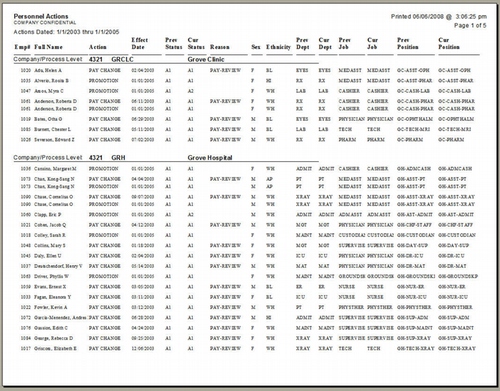
Task: Select employee name "Fagan, Eleanora Y"
Action: coord(52,297)
